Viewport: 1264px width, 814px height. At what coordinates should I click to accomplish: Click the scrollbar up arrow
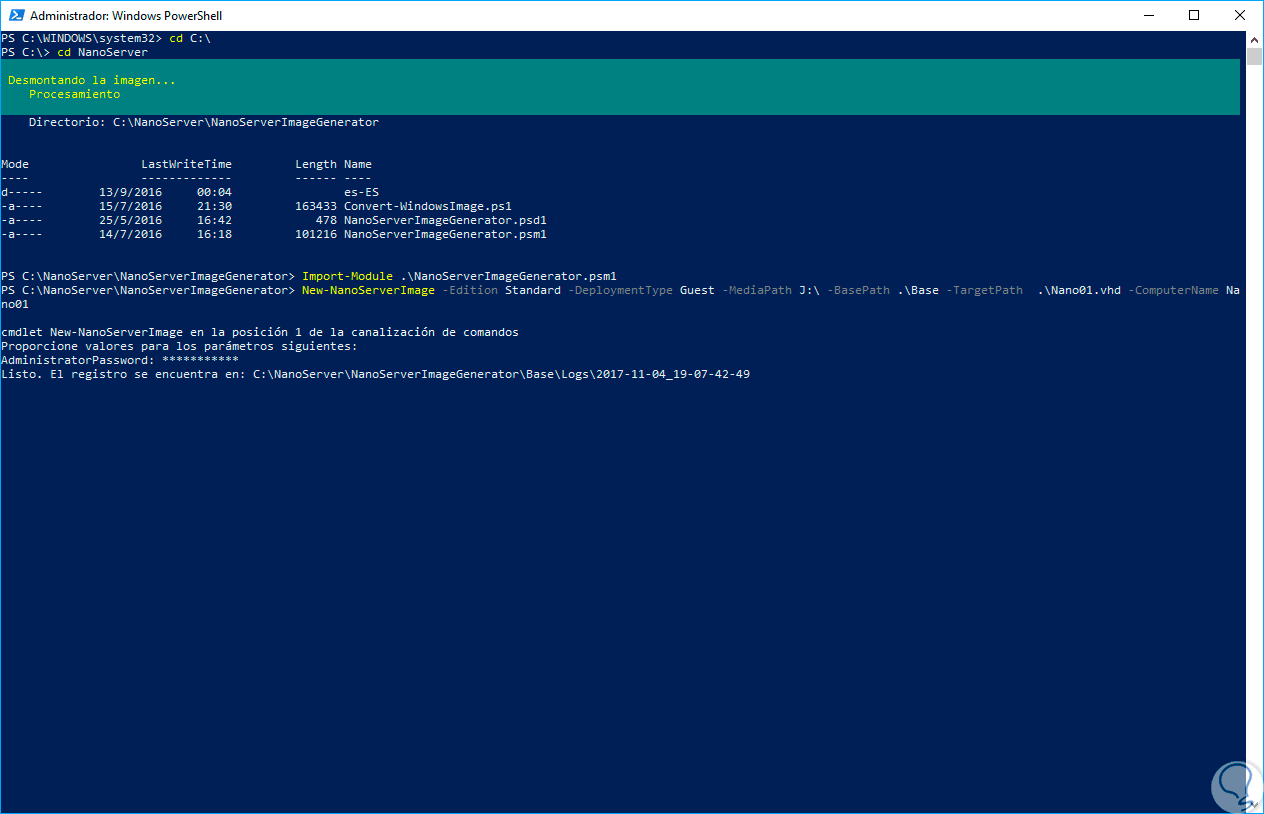[x=1254, y=38]
